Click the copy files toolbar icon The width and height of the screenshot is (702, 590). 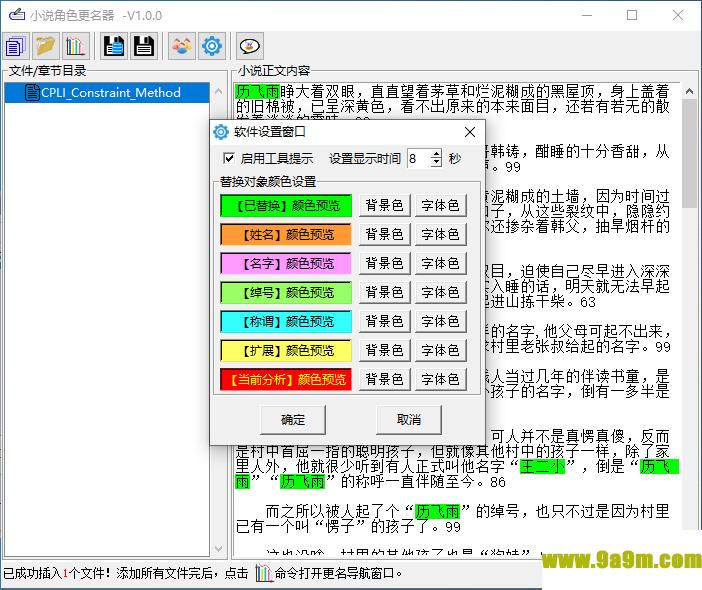point(16,46)
